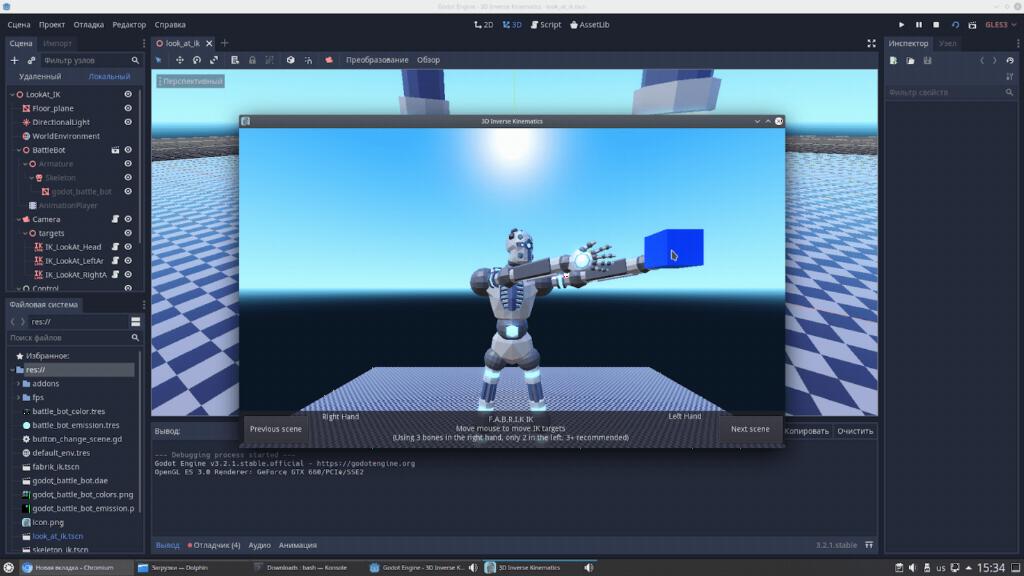Click the play custom scene icon
Screen dimensions: 1024x576
coord(972,25)
